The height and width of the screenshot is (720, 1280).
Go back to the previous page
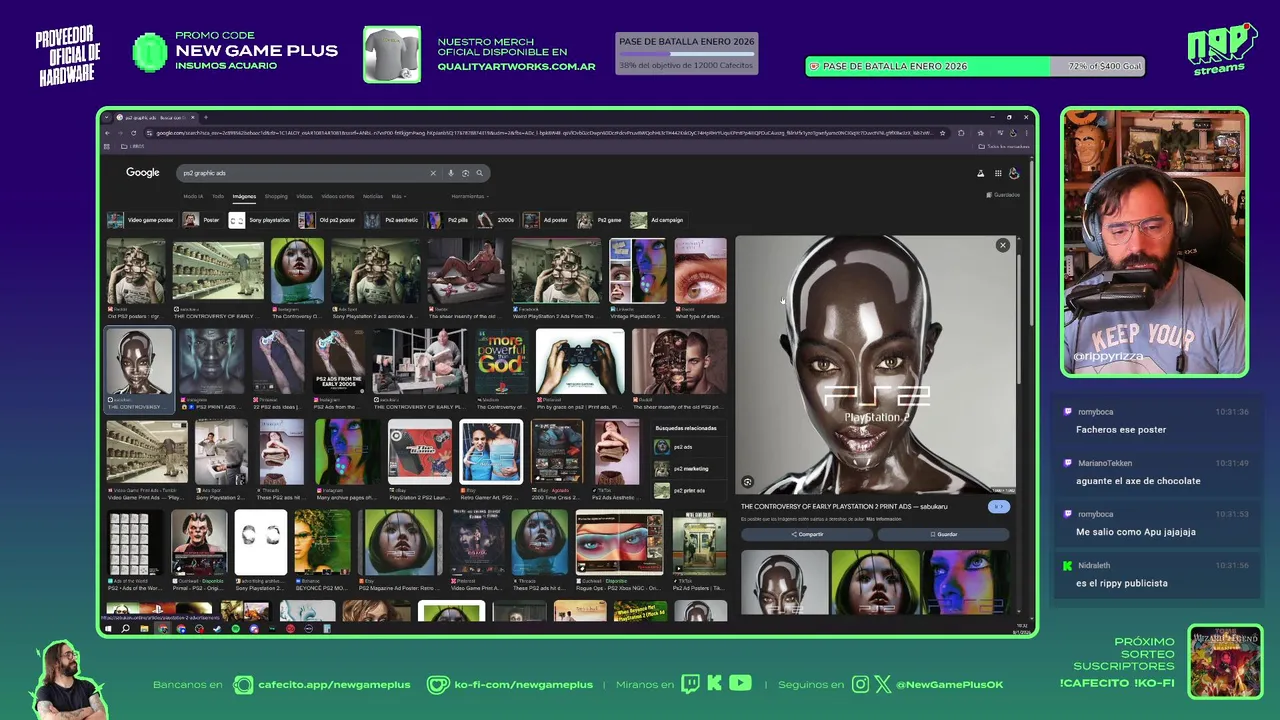point(108,132)
